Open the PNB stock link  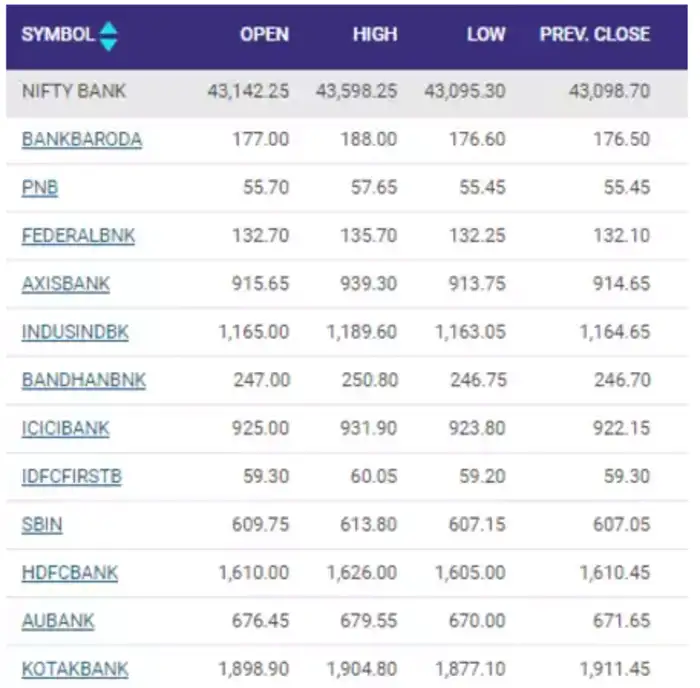point(39,188)
